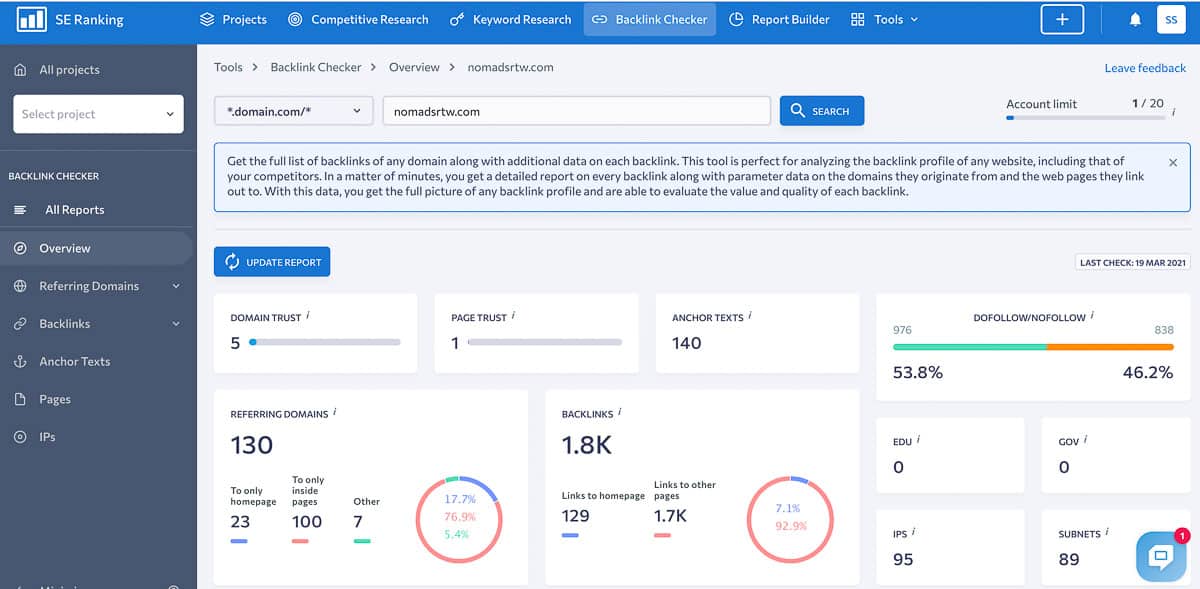Open the Keyword Research tool
This screenshot has height=589, width=1200.
(x=510, y=18)
